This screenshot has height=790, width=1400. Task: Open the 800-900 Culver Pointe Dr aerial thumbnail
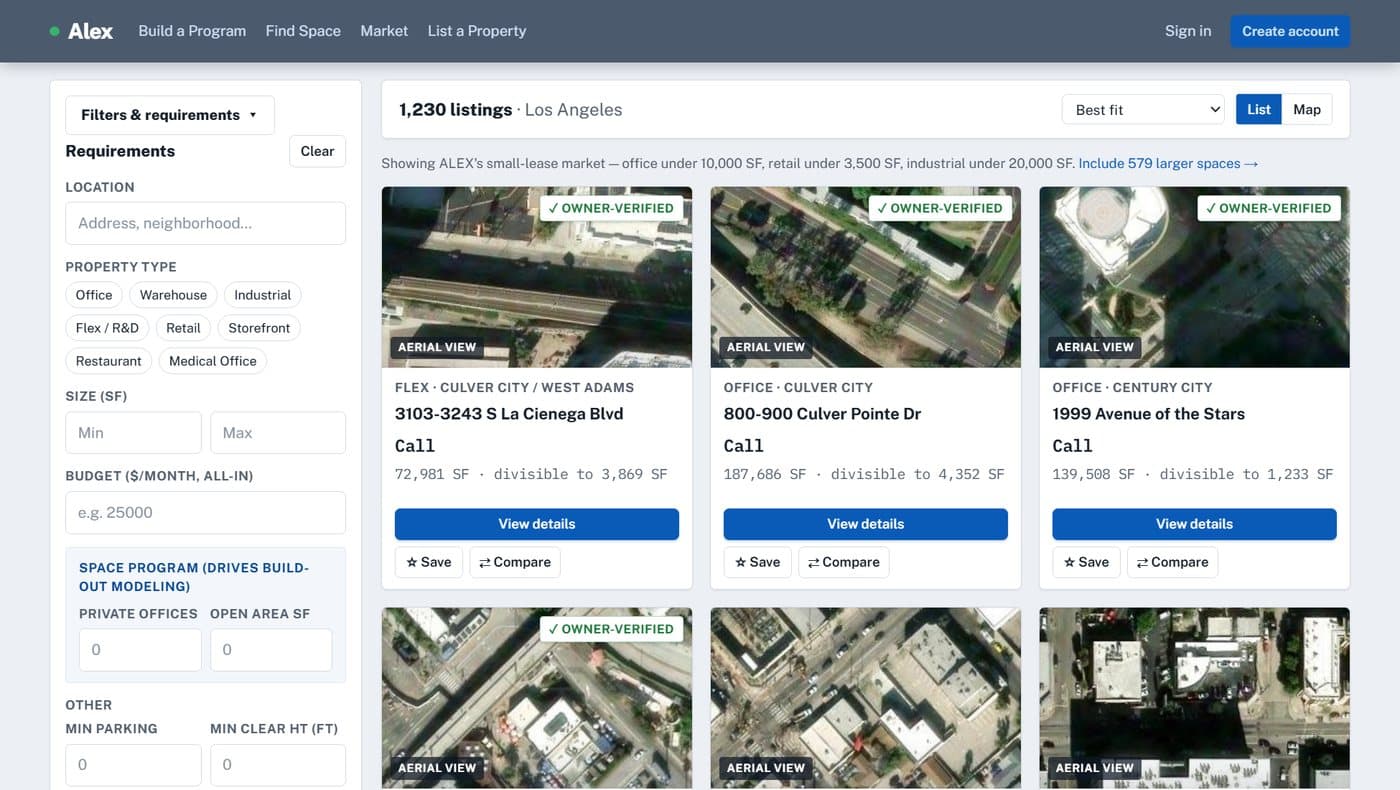(866, 277)
